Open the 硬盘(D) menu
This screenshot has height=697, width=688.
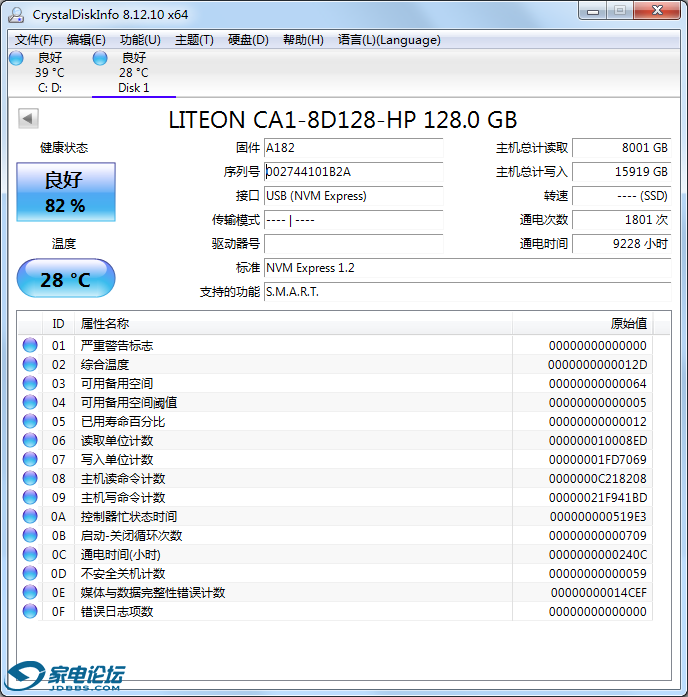pyautogui.click(x=248, y=40)
